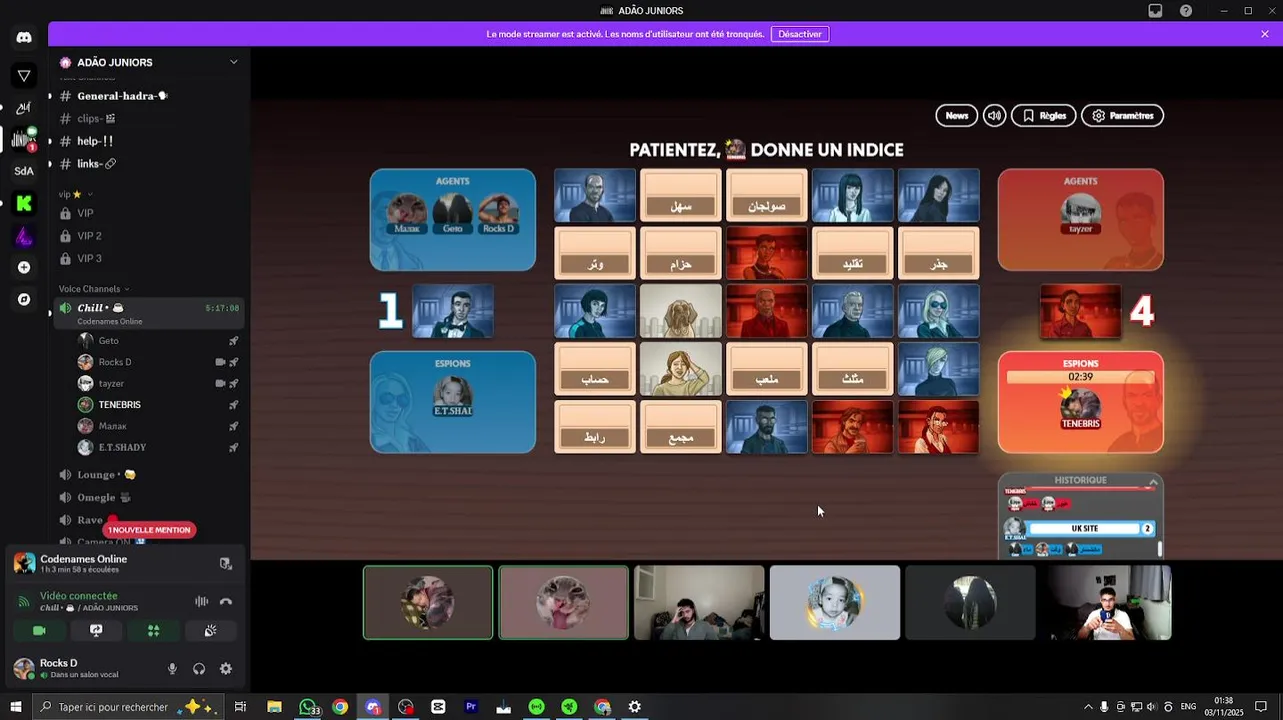Select the VIP 3 channel
The image size is (1283, 720).
[150, 258]
